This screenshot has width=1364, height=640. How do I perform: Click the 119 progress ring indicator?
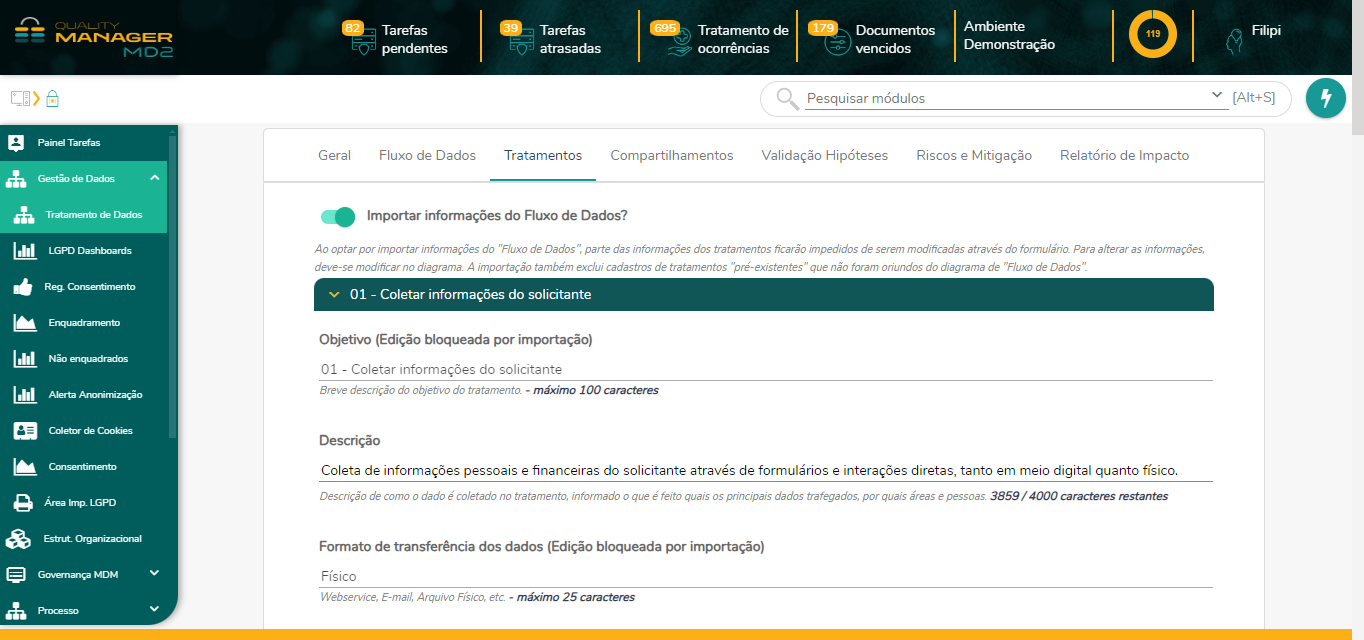[x=1152, y=33]
